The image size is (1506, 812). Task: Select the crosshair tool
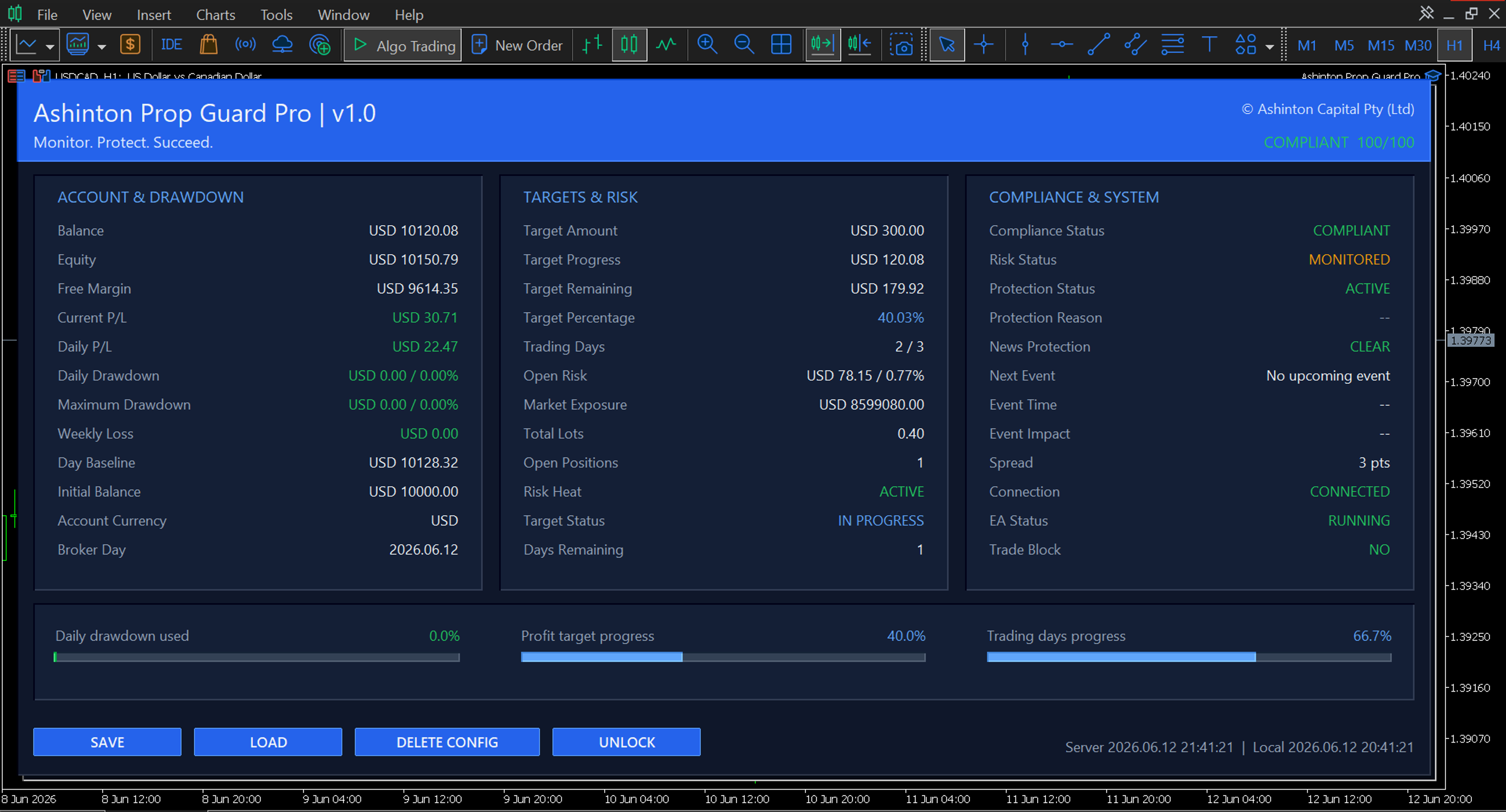click(x=984, y=45)
